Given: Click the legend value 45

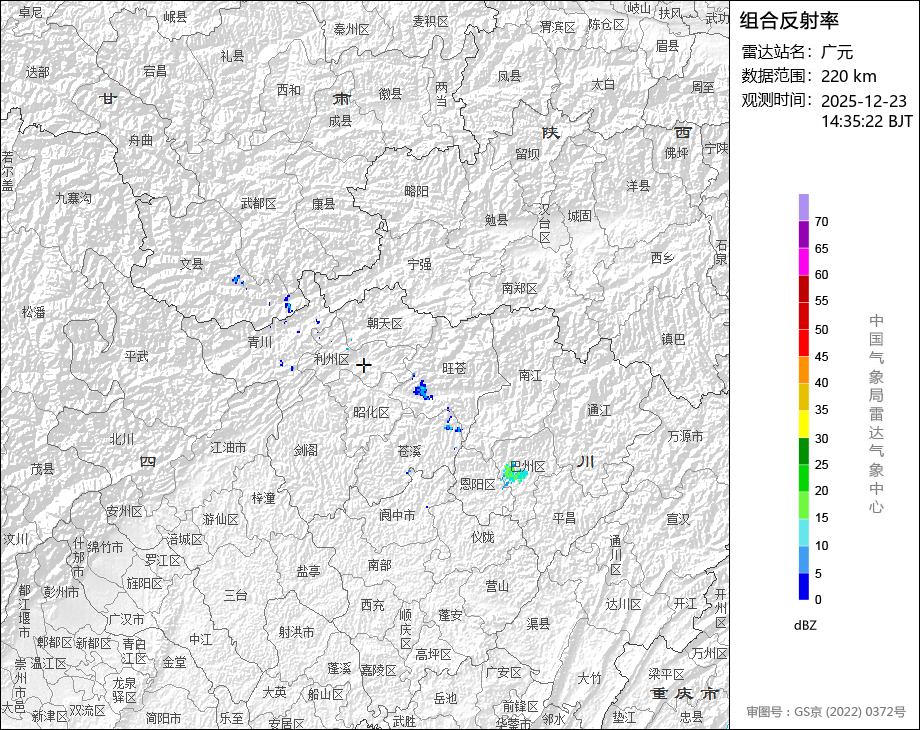Looking at the screenshot, I should 821,357.
